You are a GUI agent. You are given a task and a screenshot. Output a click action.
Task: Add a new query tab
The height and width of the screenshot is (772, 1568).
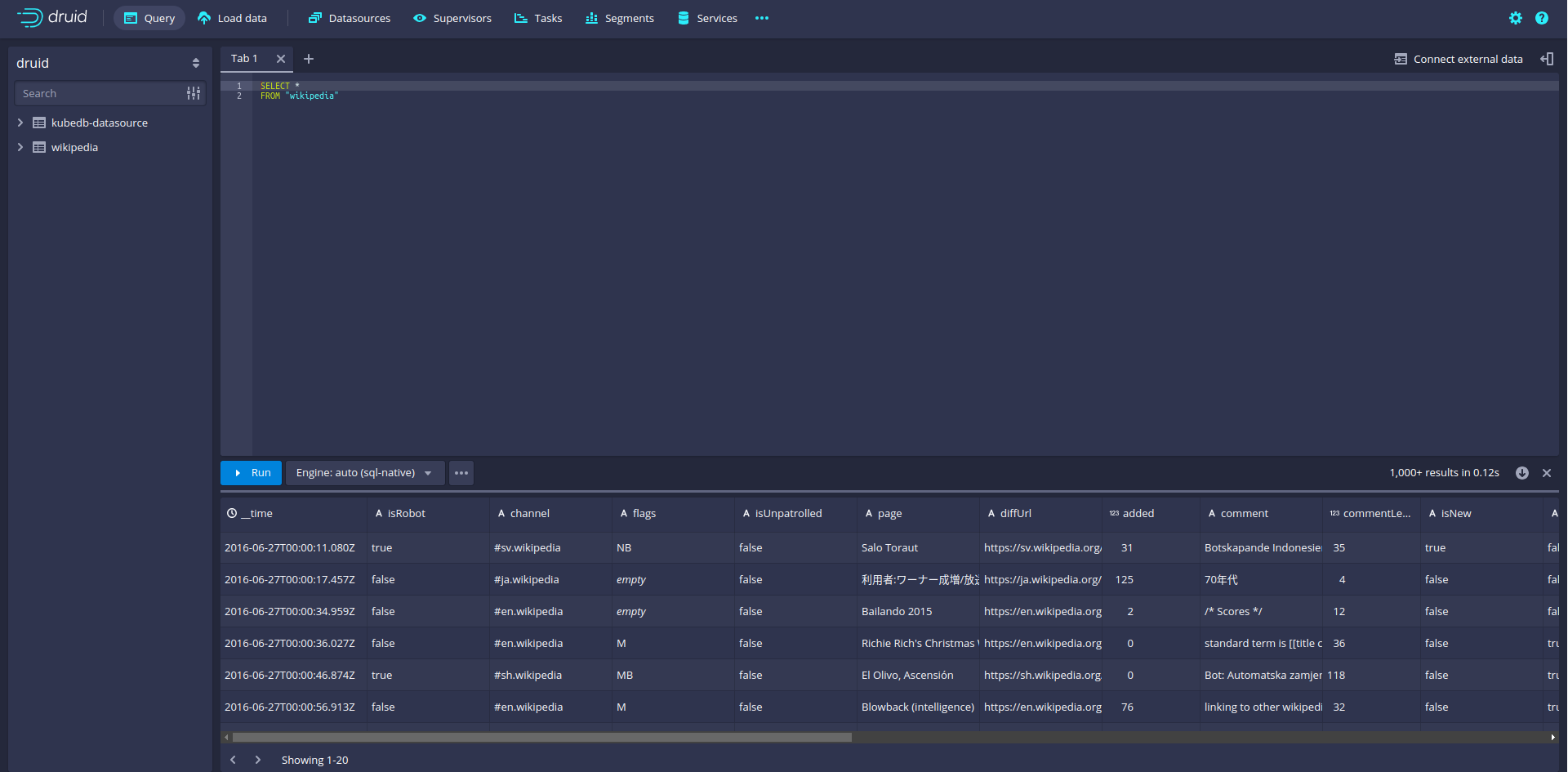pos(309,59)
